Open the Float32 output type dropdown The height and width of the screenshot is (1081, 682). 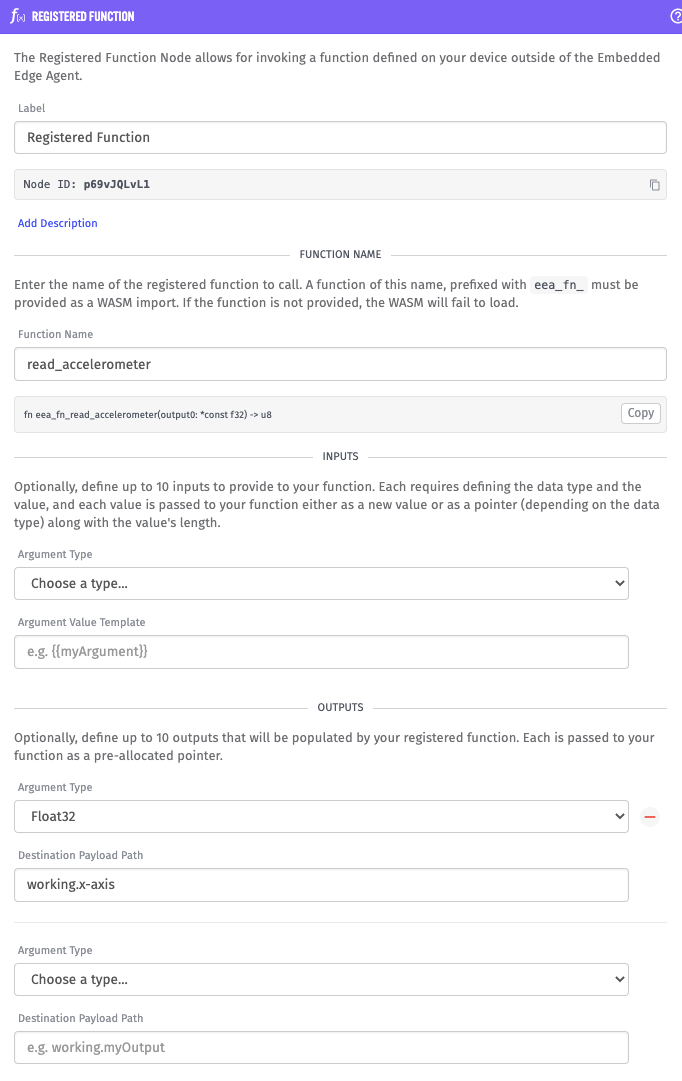(321, 816)
